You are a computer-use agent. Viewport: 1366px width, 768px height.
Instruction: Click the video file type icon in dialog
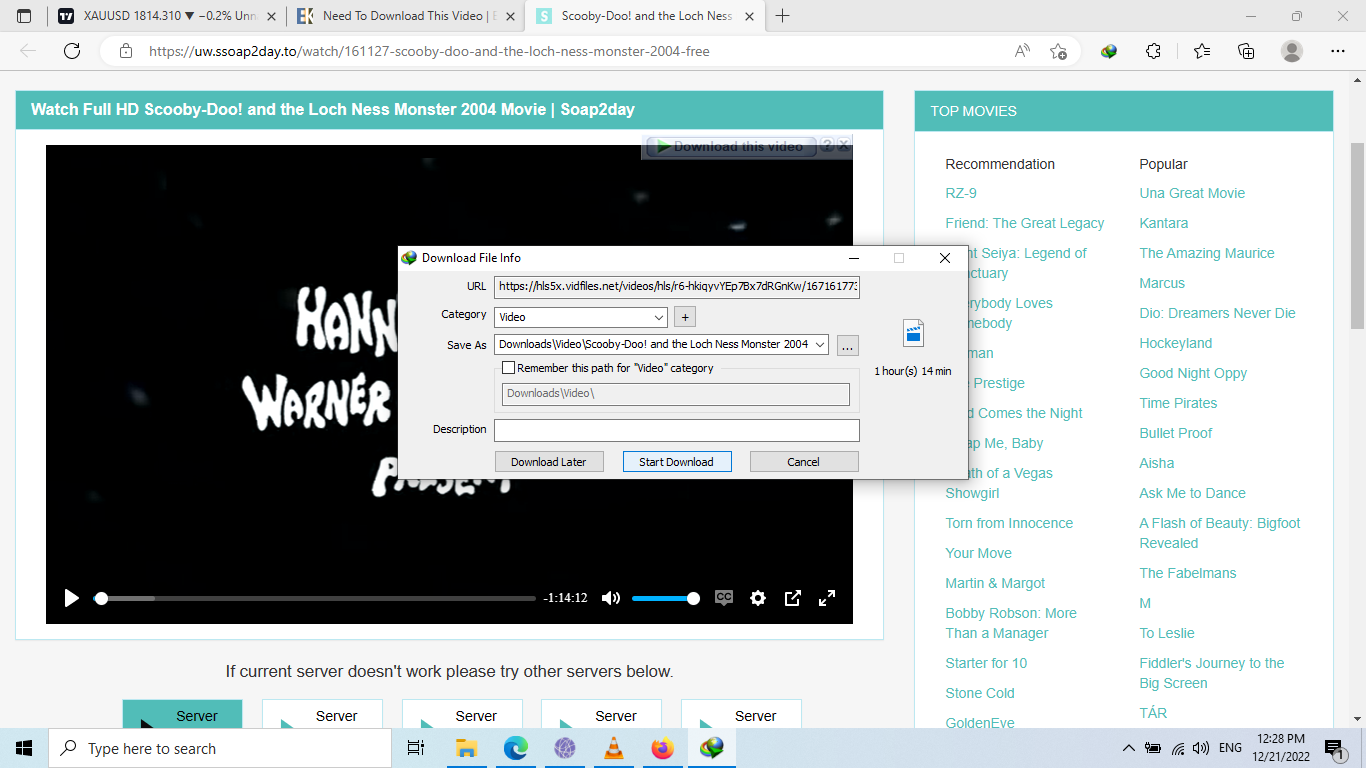[x=913, y=333]
